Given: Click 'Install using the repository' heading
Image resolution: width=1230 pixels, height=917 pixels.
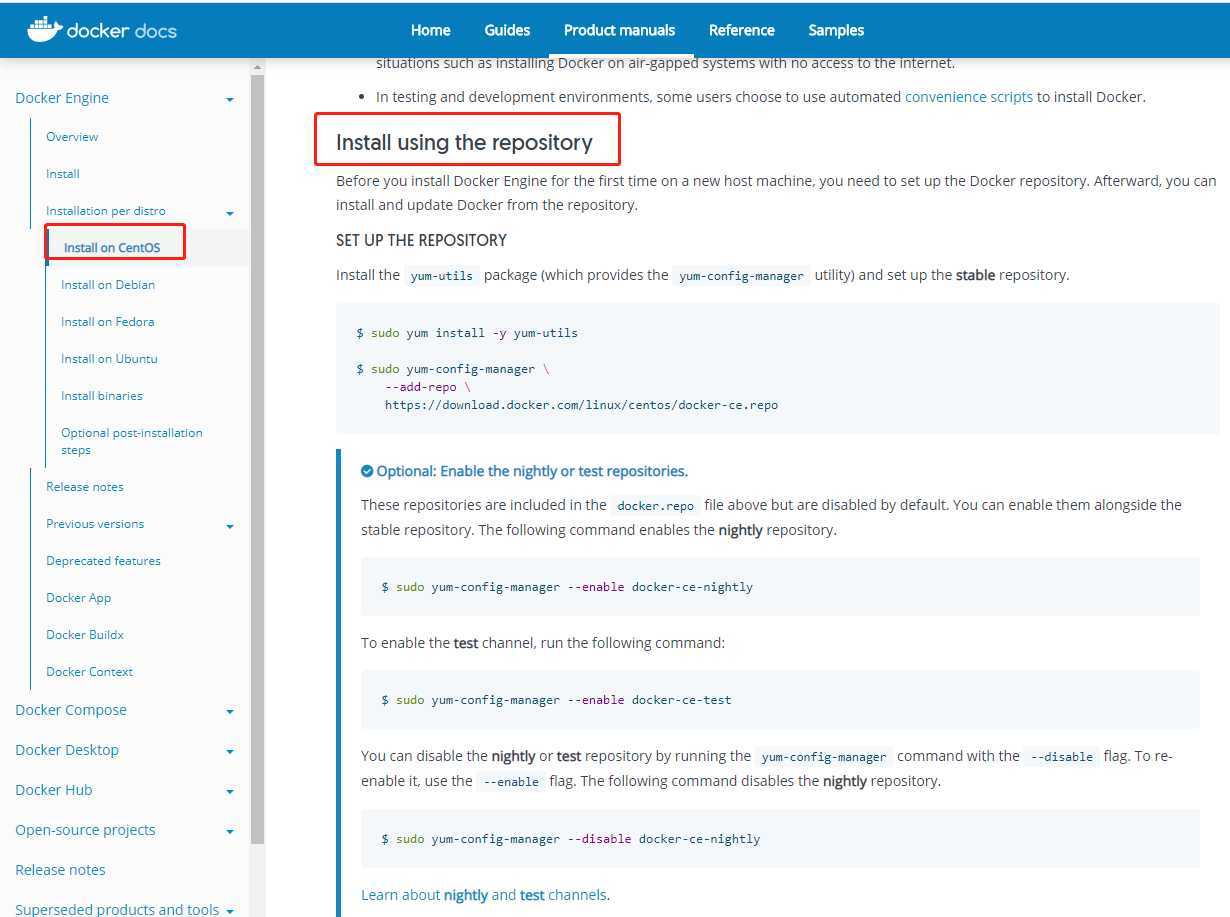Looking at the screenshot, I should (x=464, y=142).
